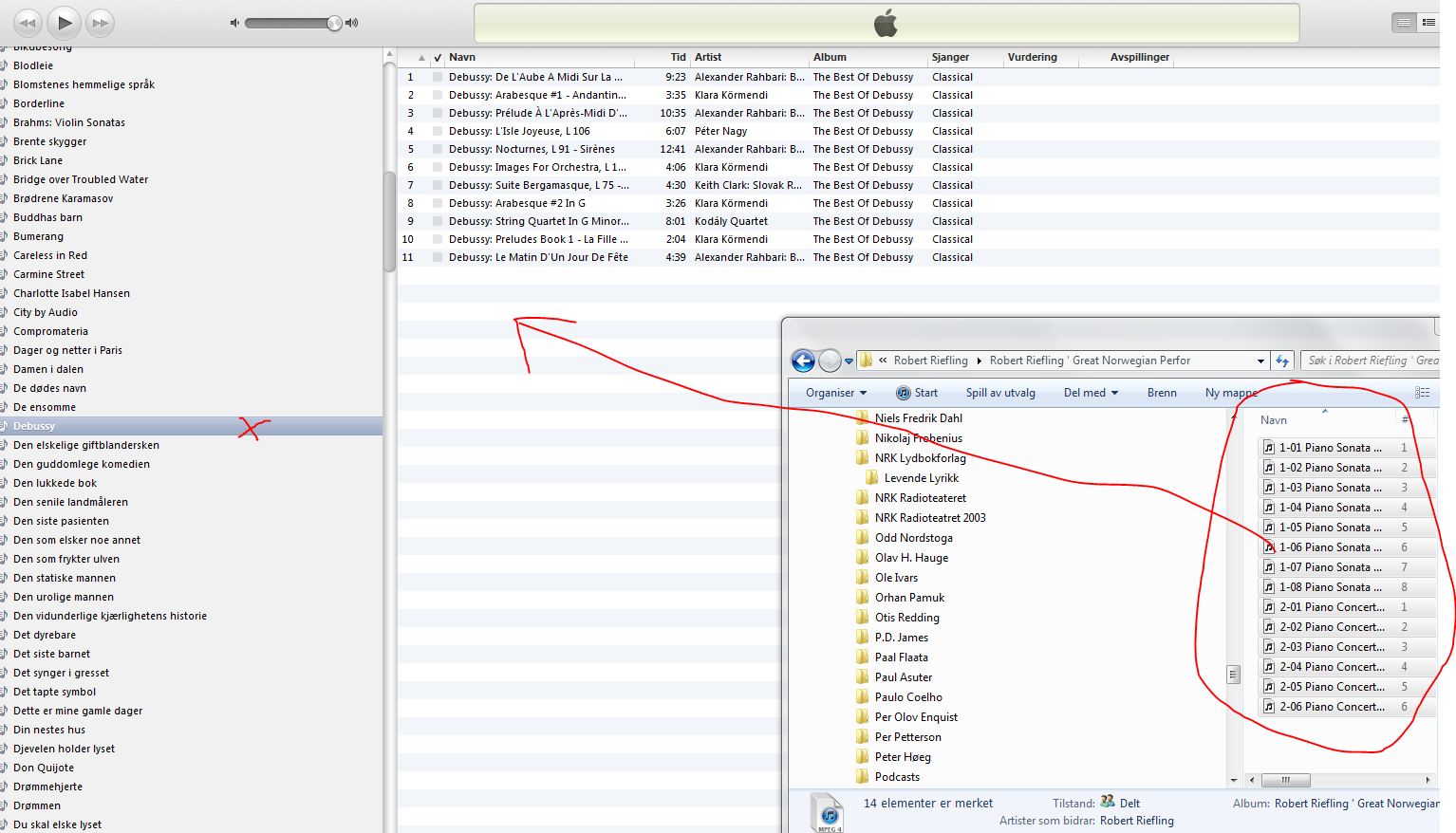Image resolution: width=1456 pixels, height=833 pixels.
Task: Click Explorer horizontal scrollbar right arrow
Action: [1428, 781]
